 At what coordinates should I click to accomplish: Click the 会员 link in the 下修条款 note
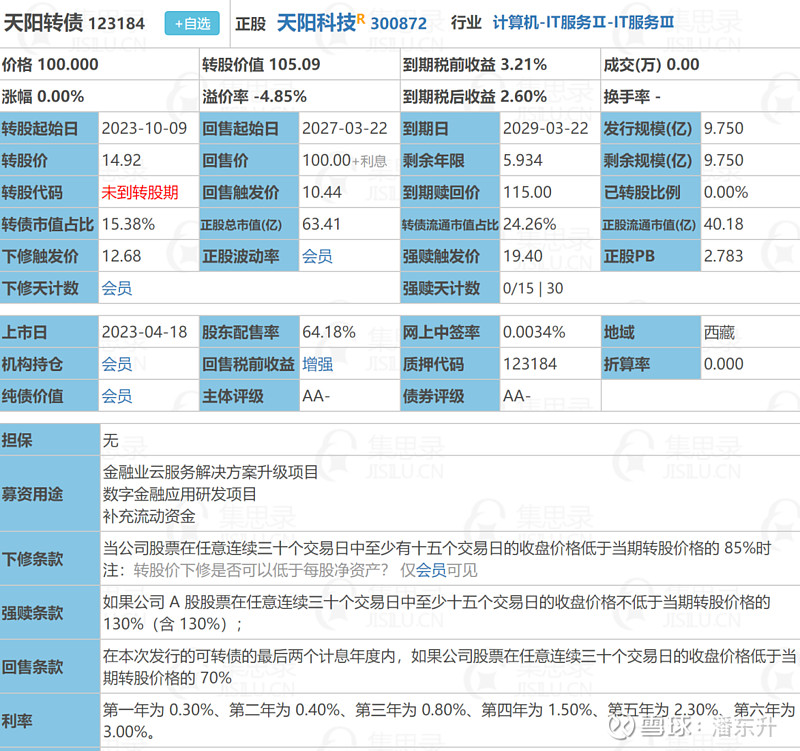(x=430, y=570)
